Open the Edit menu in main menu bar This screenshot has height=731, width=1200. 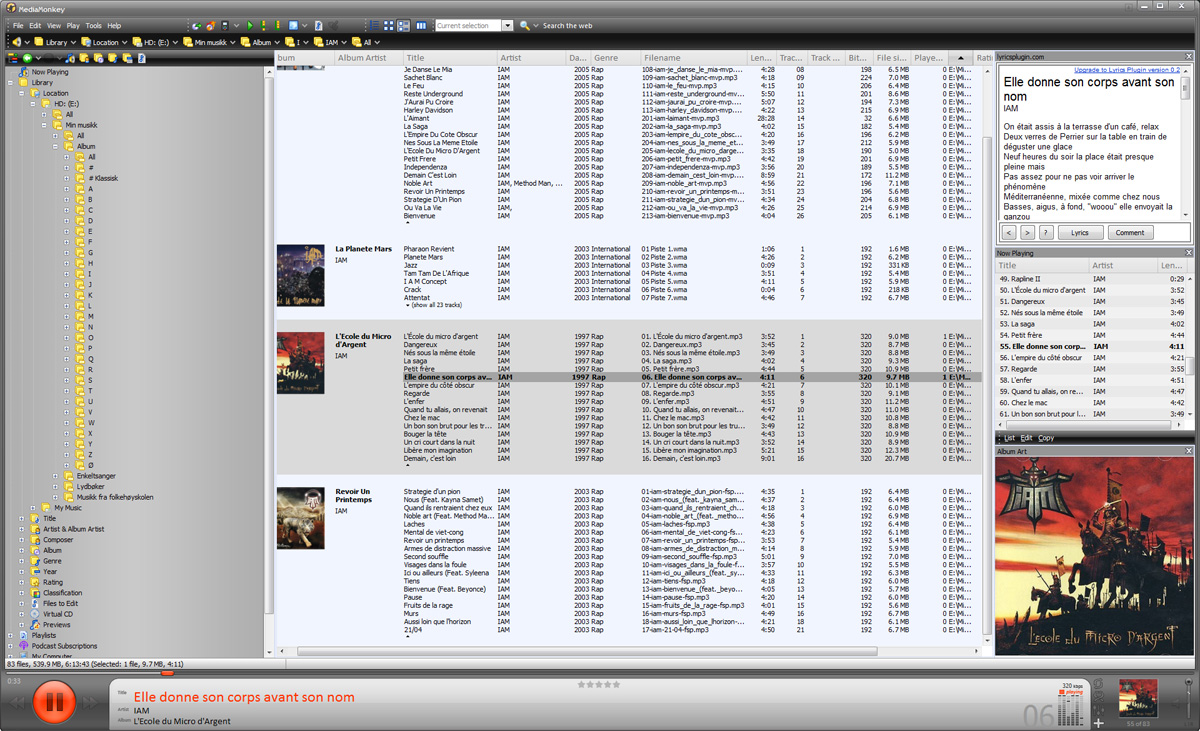click(35, 26)
